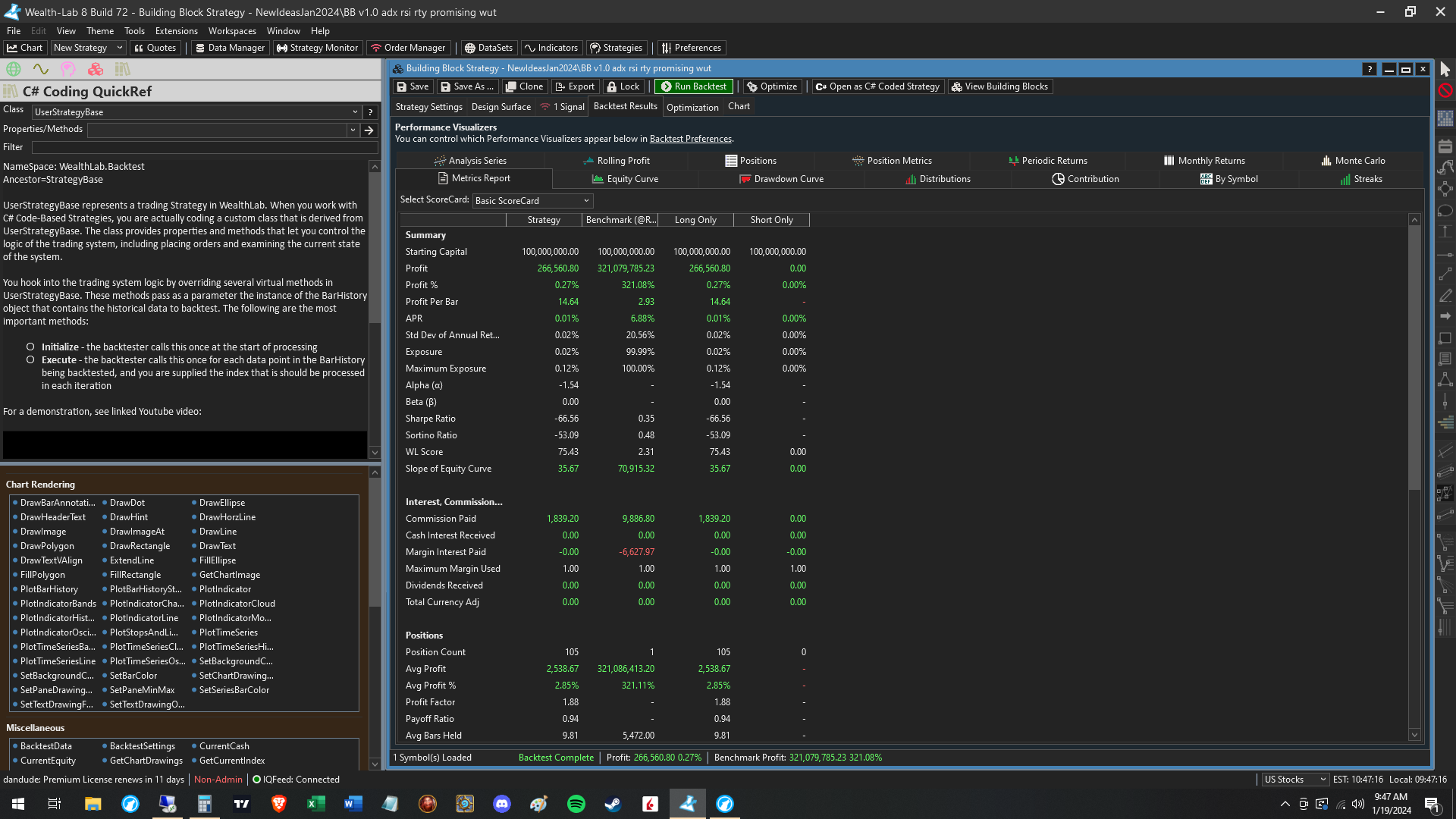
Task: Click the Spotify icon in taskbar
Action: point(576,804)
